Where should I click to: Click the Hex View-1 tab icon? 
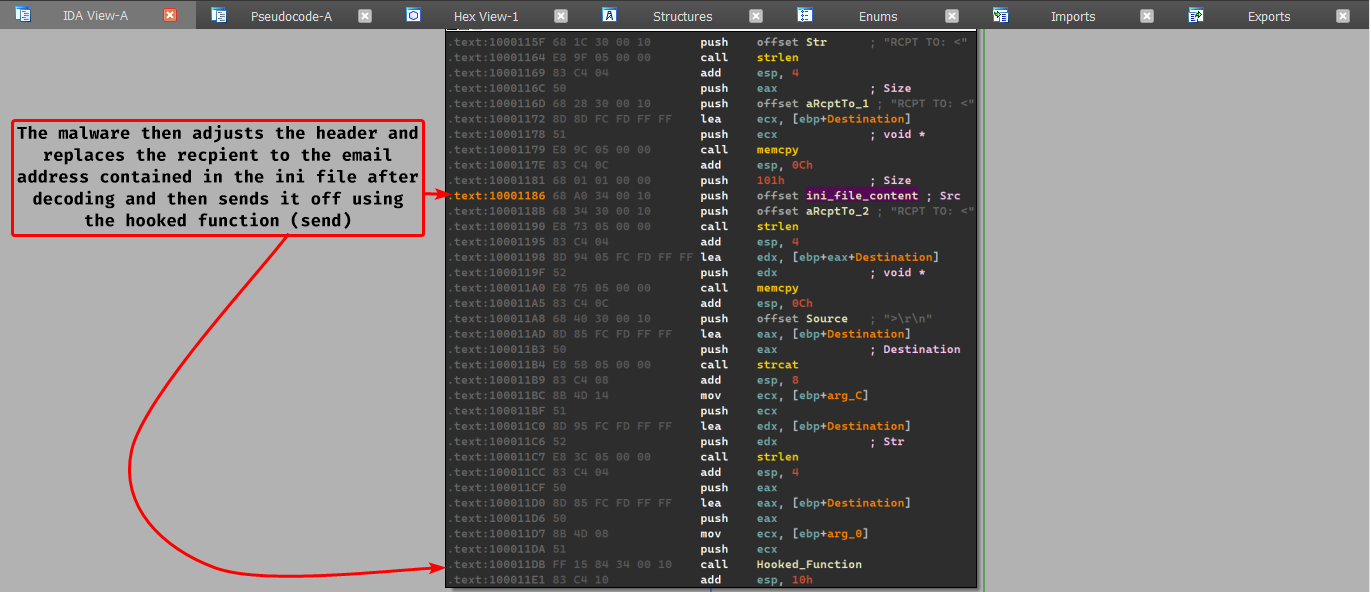(414, 15)
